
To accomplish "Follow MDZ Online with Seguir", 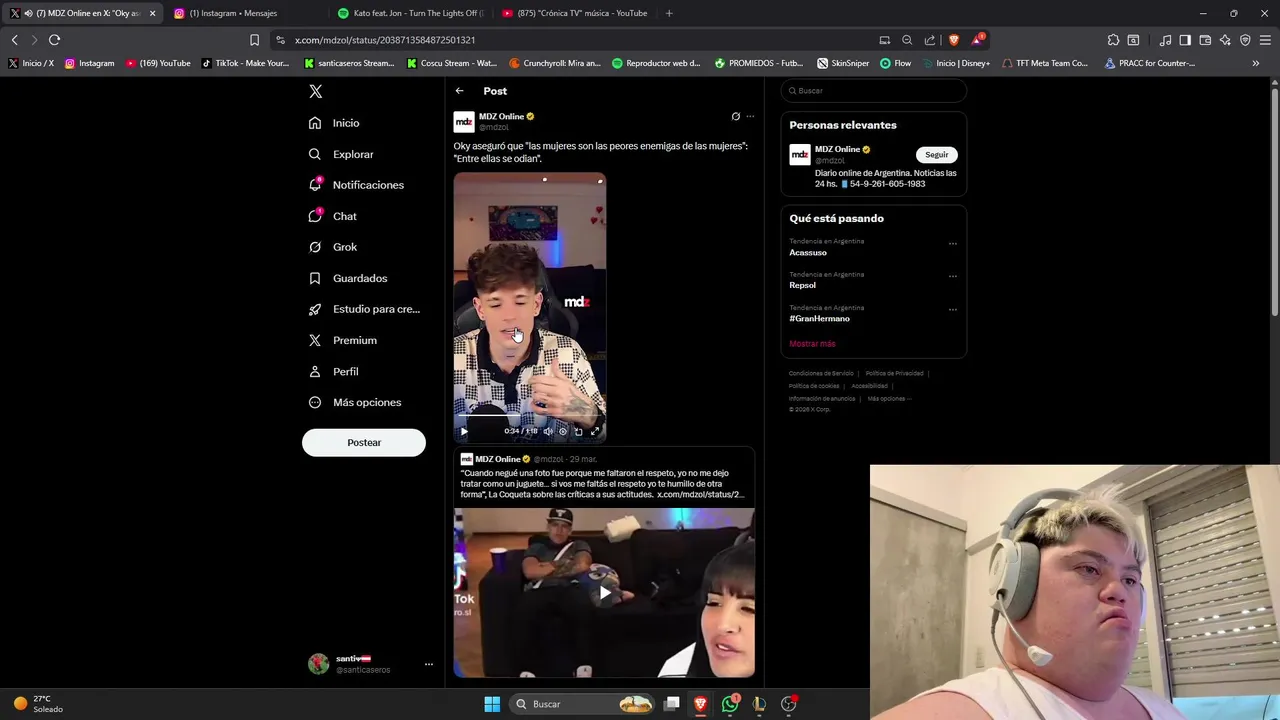I will [x=937, y=155].
